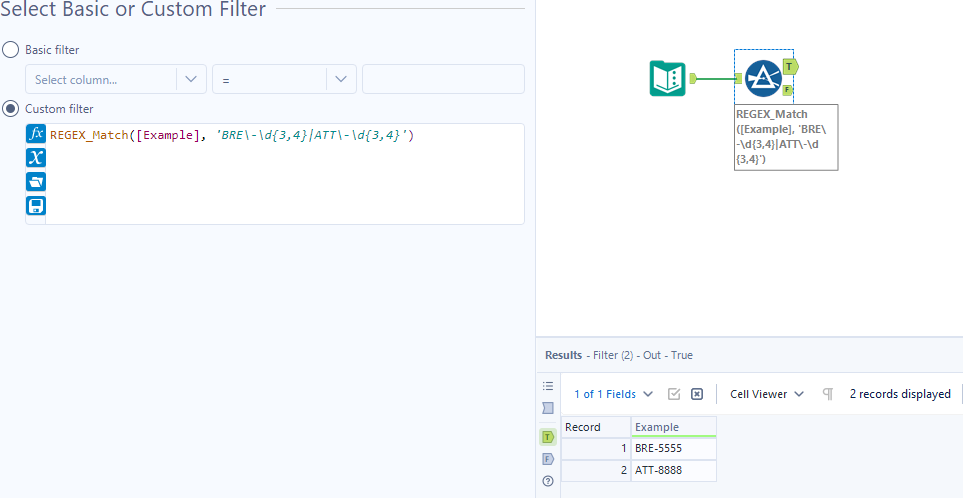Click the Filter tool's False output anchor

787,90
